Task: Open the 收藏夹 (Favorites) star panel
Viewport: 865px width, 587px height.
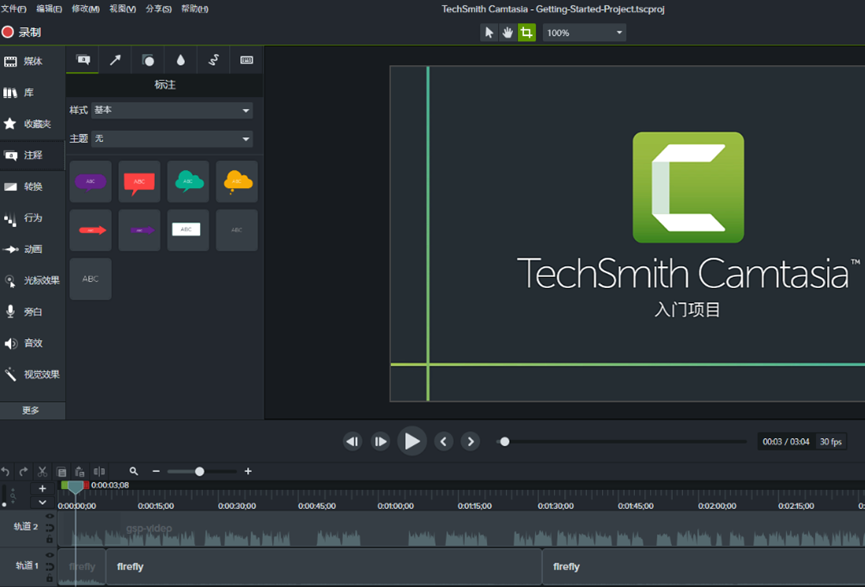Action: [32, 124]
